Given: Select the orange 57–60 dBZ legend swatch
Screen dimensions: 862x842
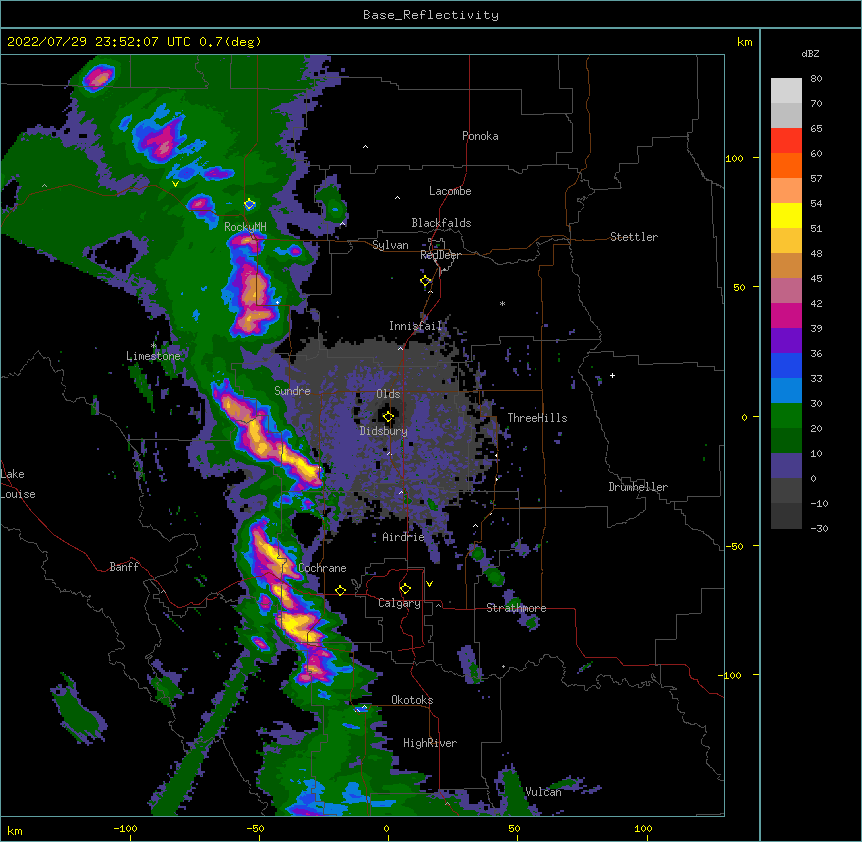Looking at the screenshot, I should tap(786, 165).
